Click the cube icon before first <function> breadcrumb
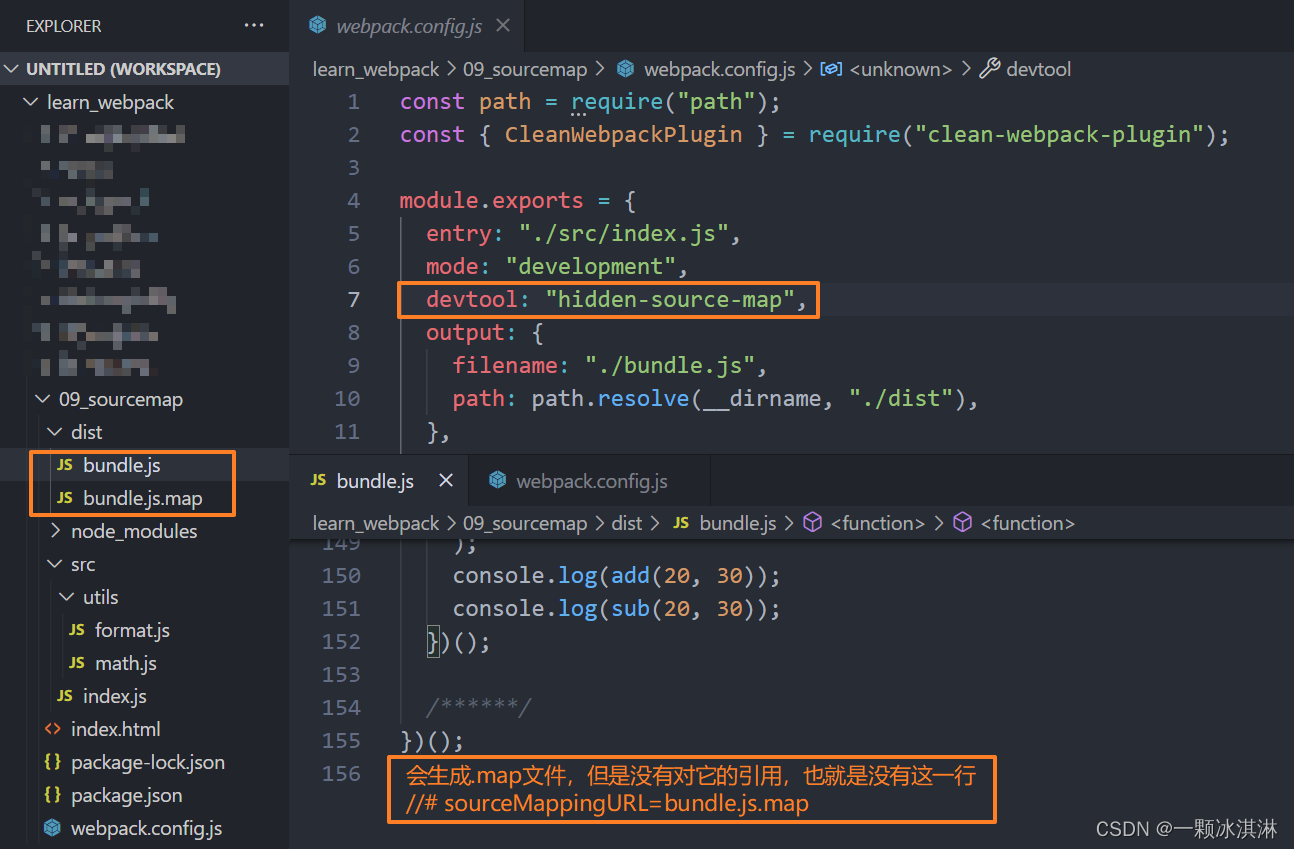The image size is (1294, 849). [x=813, y=523]
